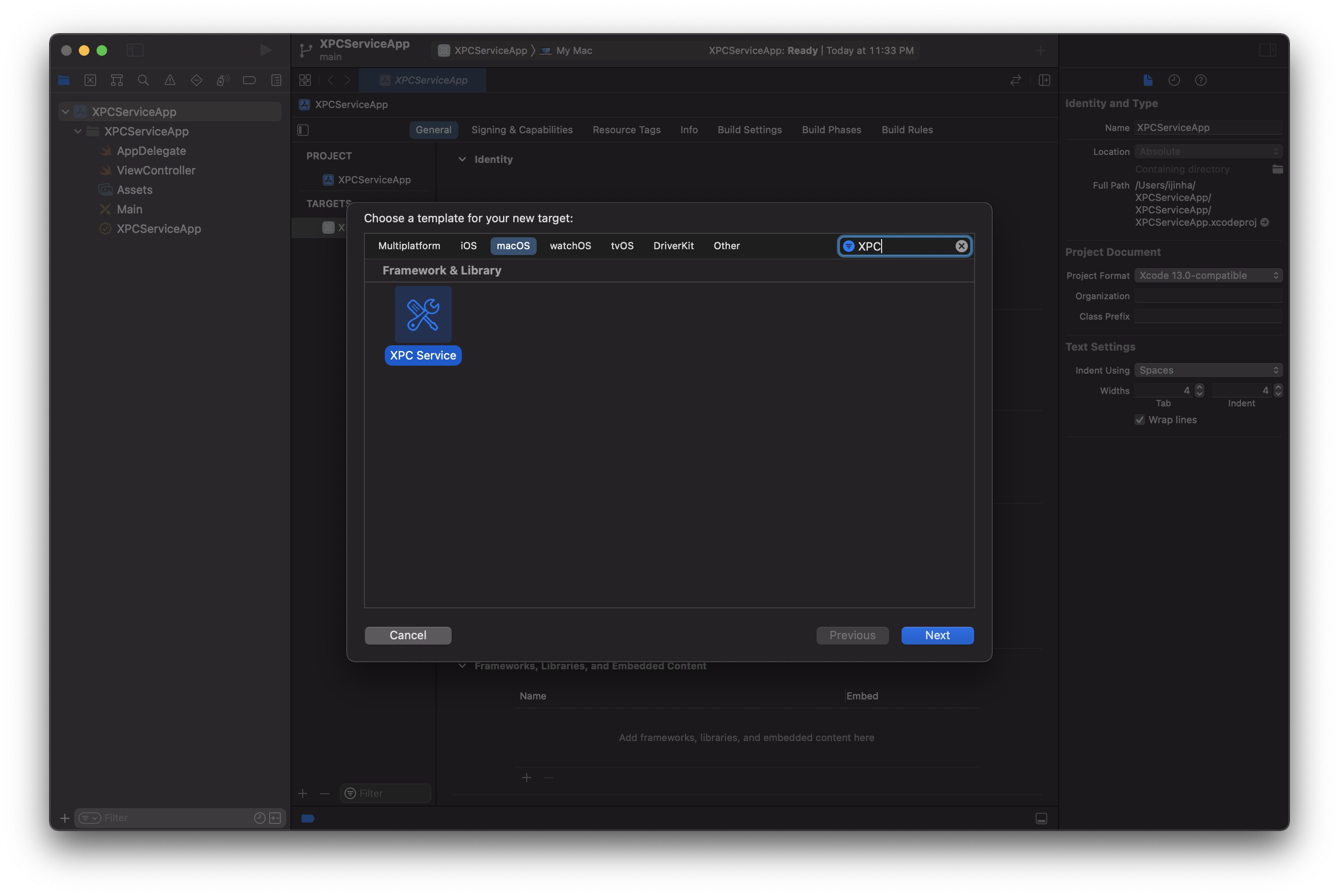The width and height of the screenshot is (1339, 896).
Task: Toggle the Wrap lines checkbox
Action: point(1140,420)
